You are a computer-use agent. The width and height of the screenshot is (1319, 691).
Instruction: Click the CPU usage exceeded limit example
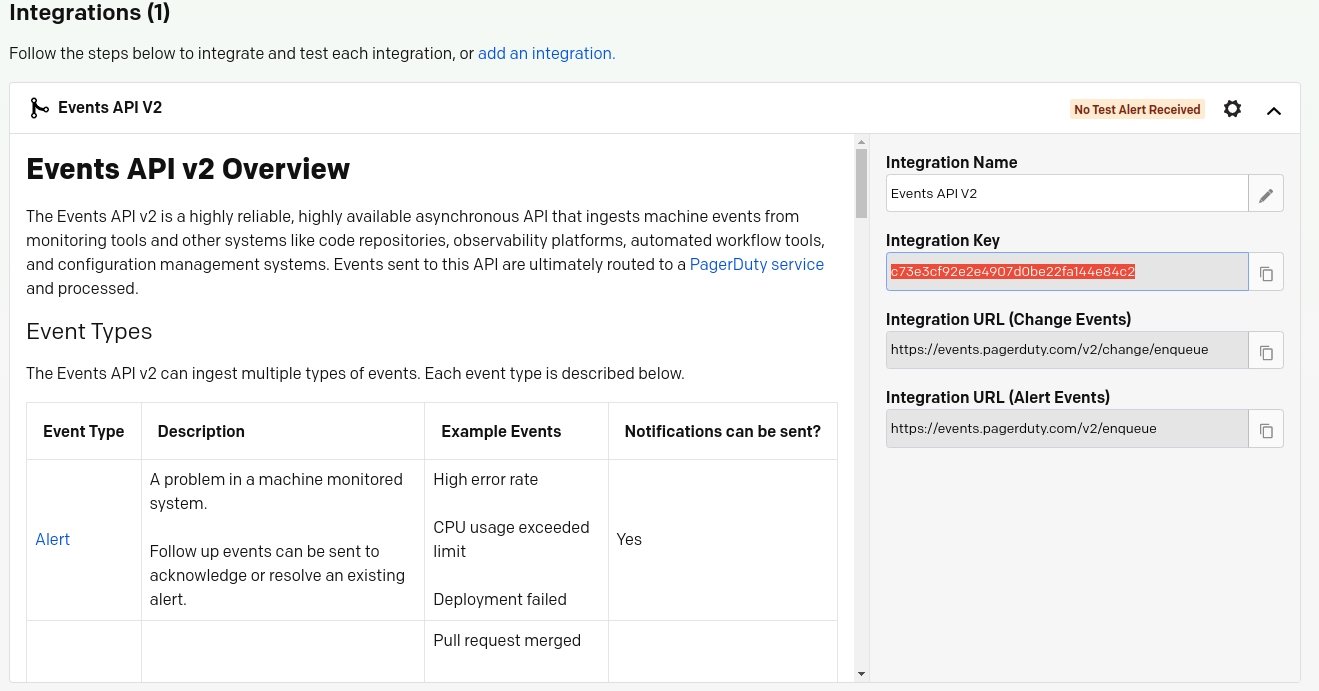click(511, 540)
